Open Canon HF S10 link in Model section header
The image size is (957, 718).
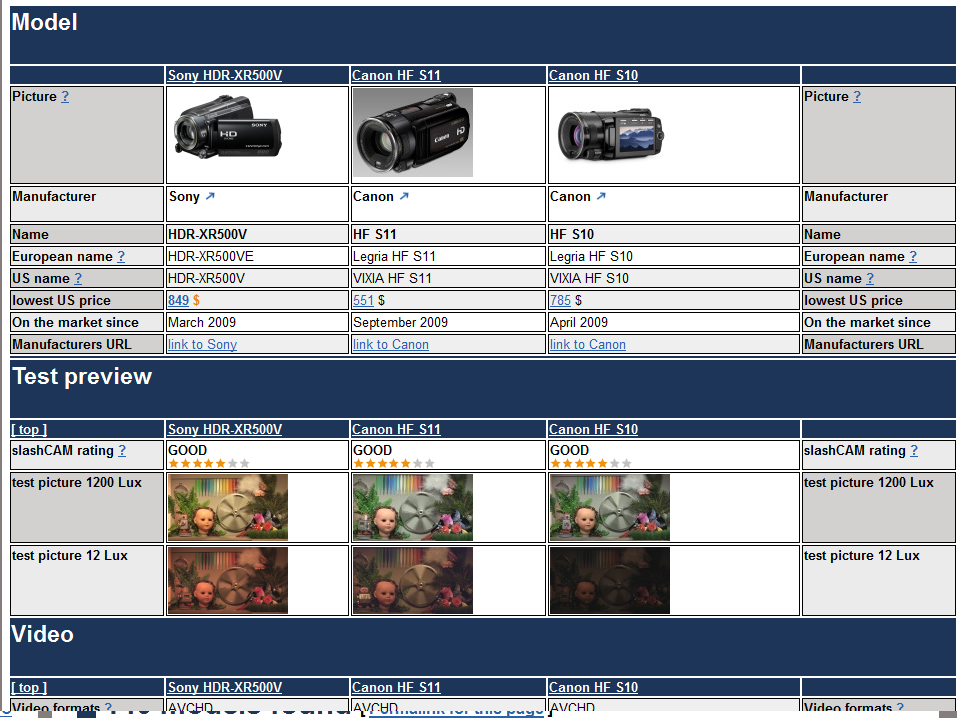coord(593,75)
